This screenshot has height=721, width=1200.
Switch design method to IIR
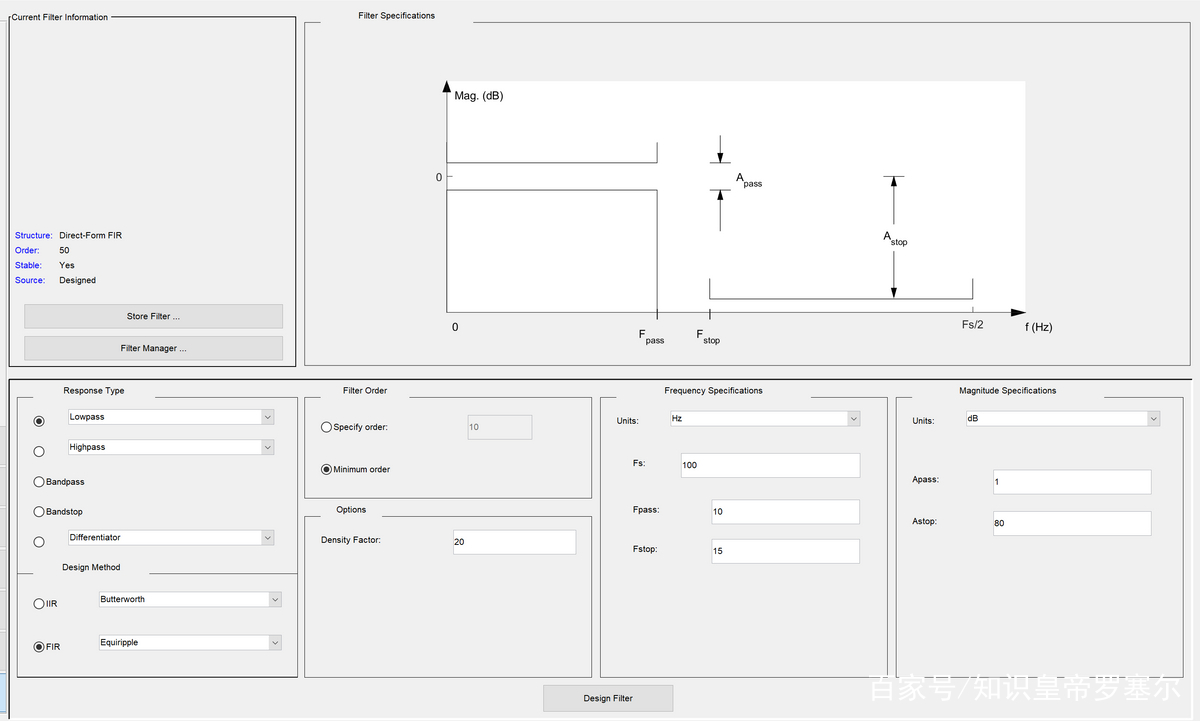click(x=39, y=604)
